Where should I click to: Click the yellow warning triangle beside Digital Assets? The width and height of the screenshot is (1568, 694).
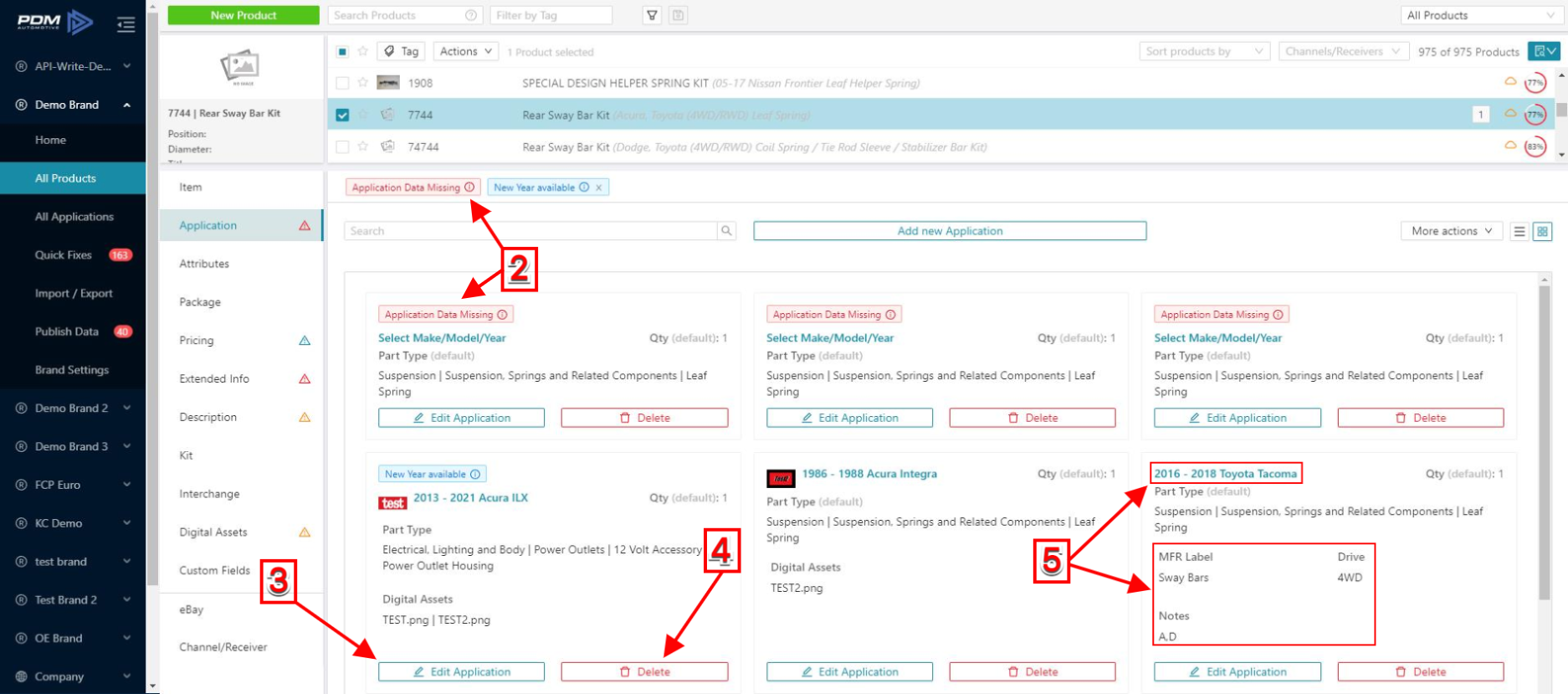pos(305,532)
